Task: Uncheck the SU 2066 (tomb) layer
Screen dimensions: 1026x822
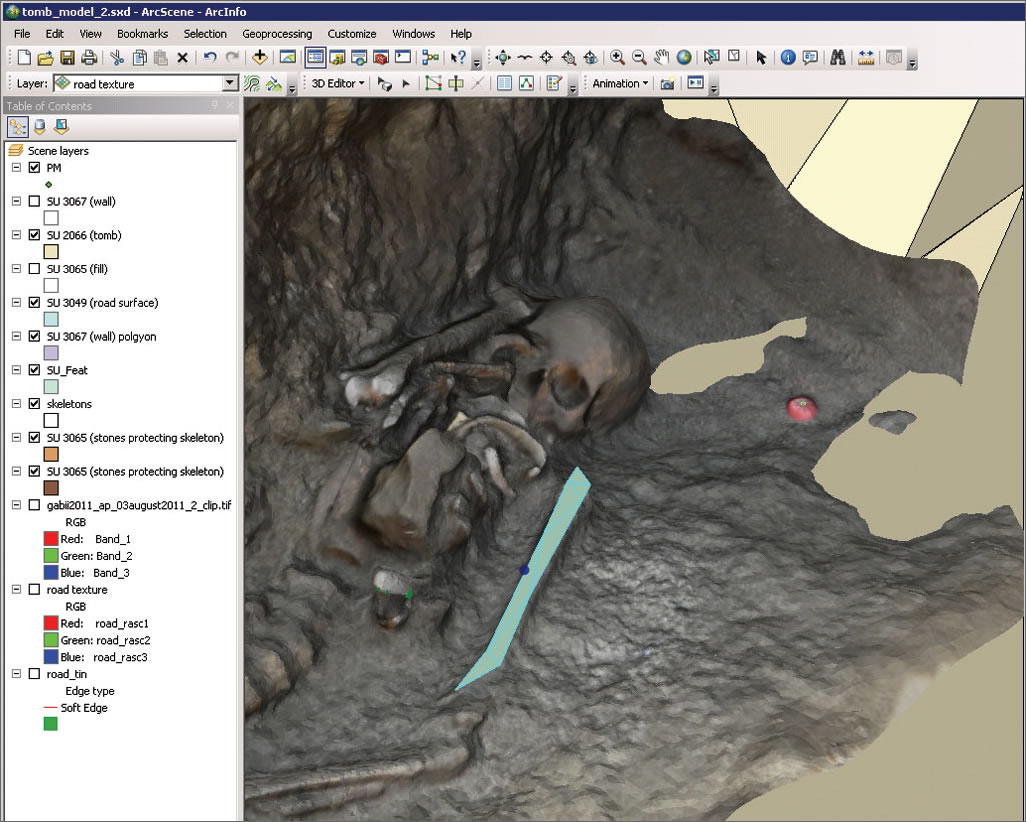Action: [x=35, y=235]
